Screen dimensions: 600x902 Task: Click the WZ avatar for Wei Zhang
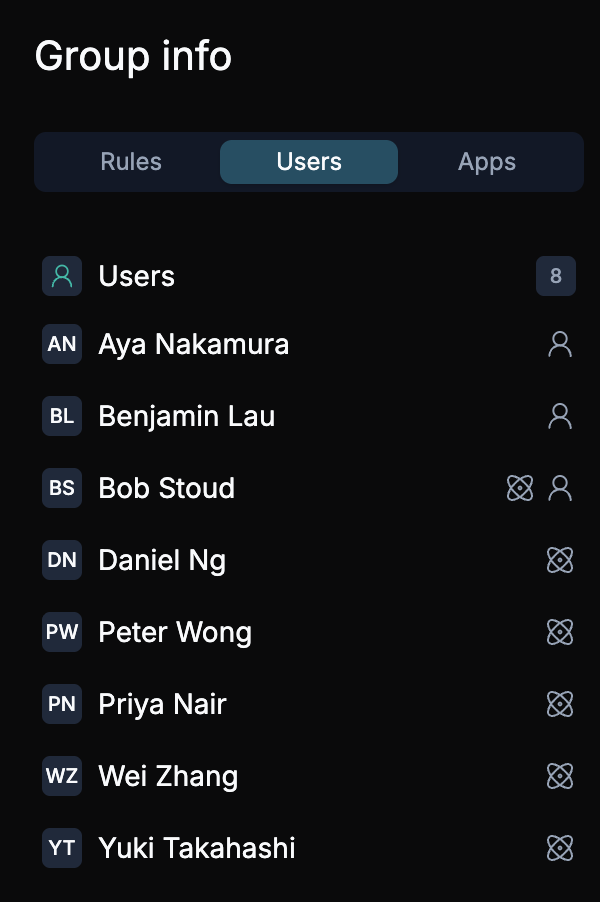pyautogui.click(x=62, y=776)
